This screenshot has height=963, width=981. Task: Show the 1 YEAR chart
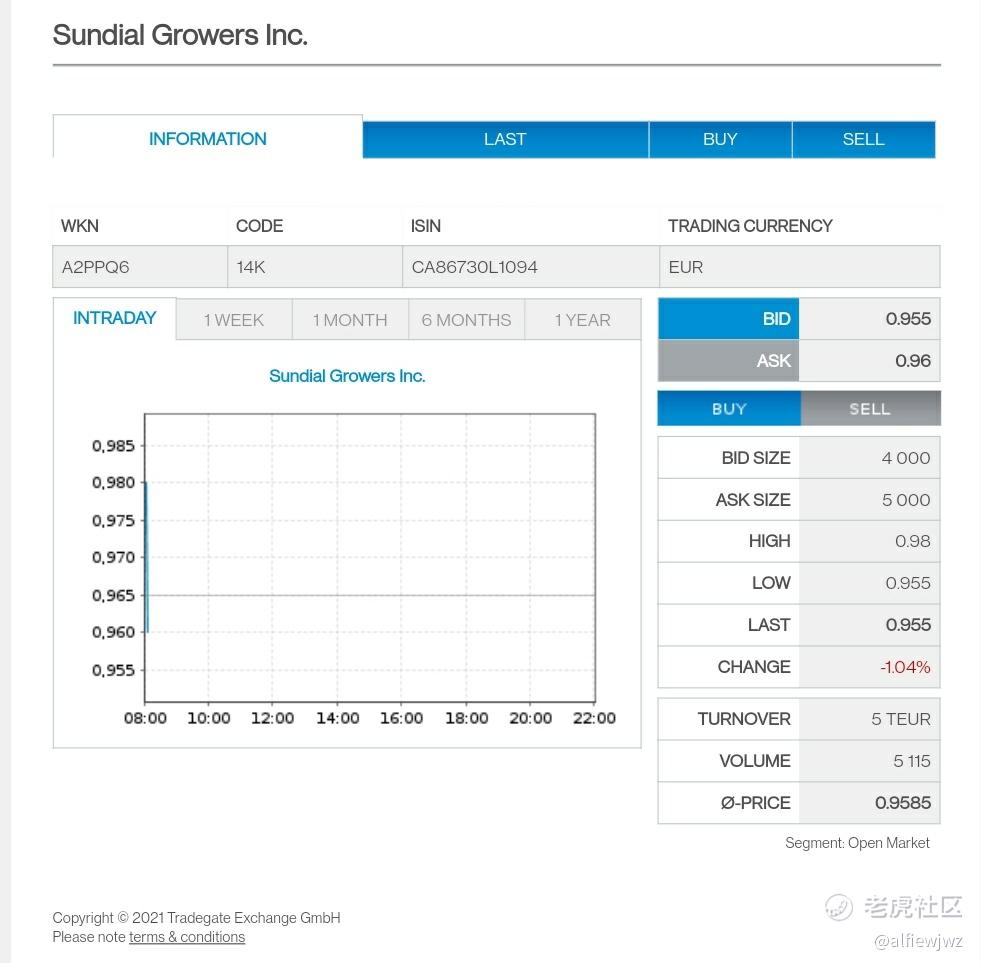(x=582, y=320)
